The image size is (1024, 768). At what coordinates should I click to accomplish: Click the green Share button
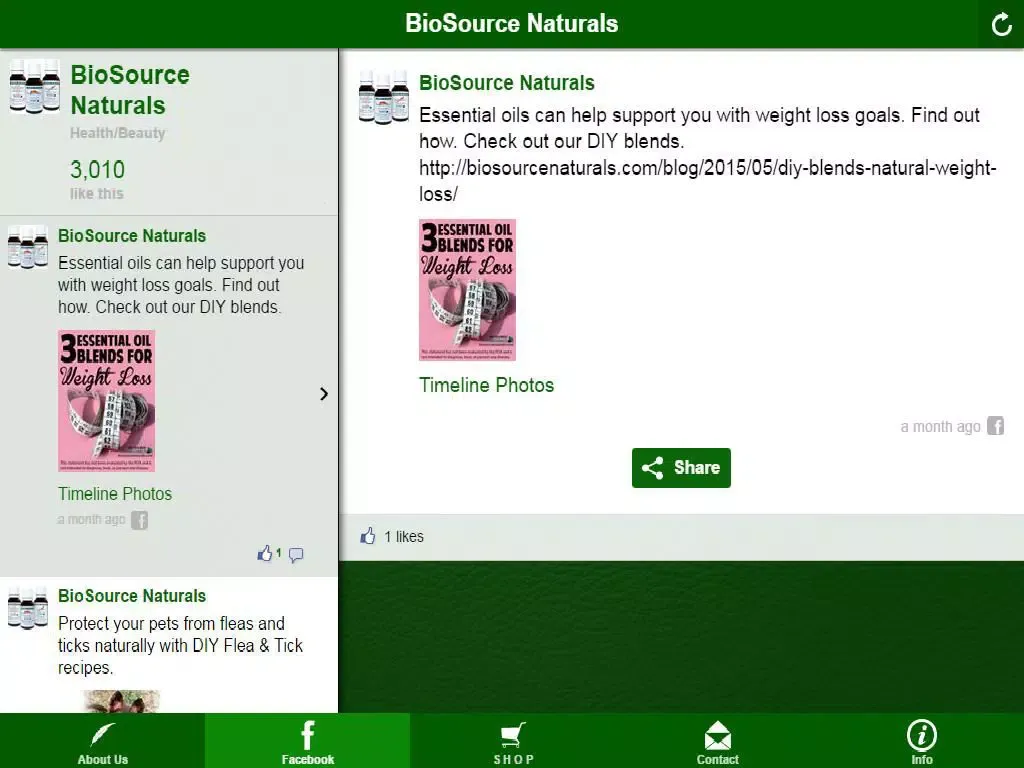tap(681, 468)
